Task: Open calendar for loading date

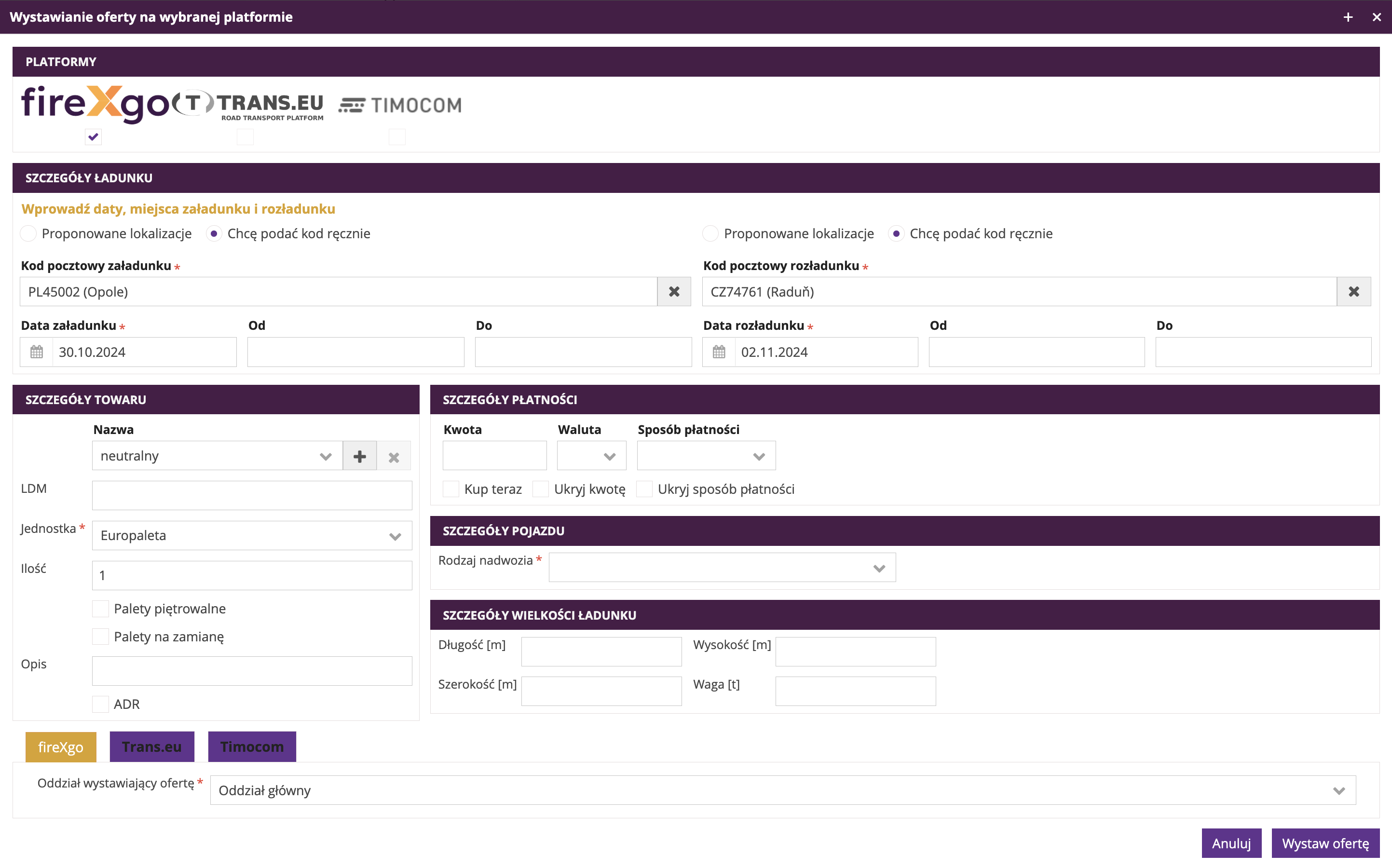Action: tap(37, 352)
